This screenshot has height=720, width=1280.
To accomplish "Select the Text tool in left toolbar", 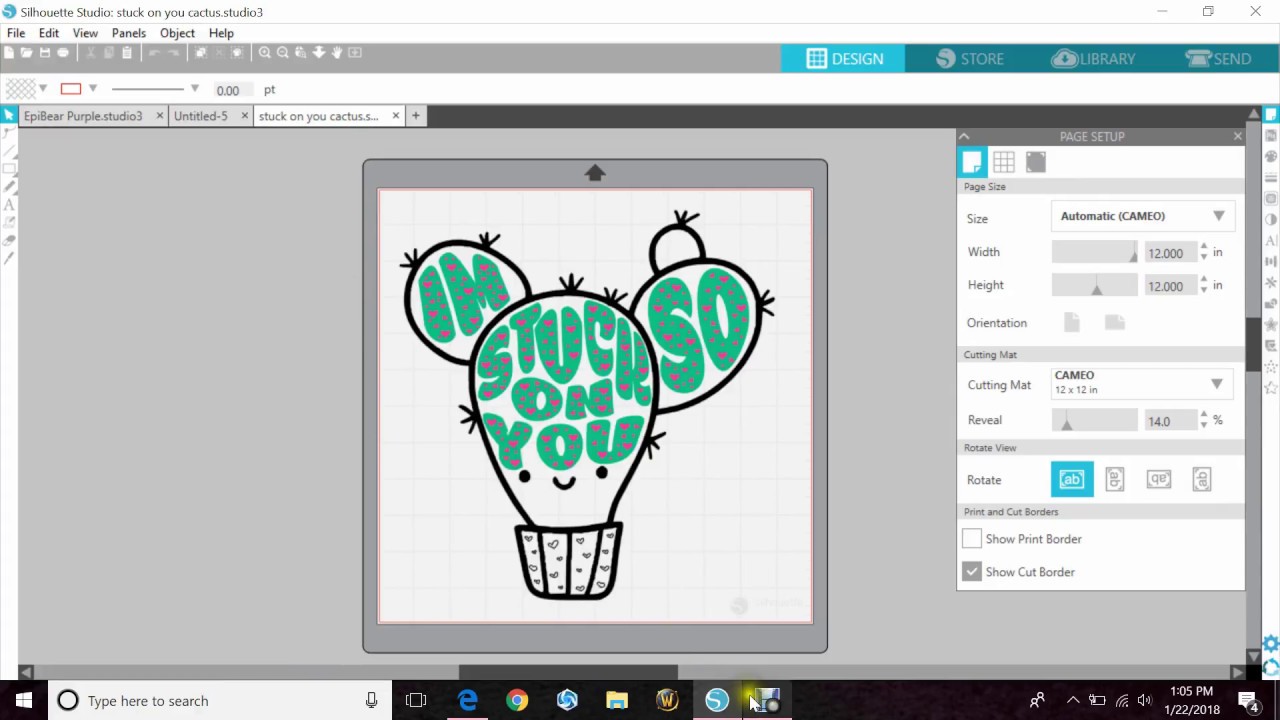I will click(9, 204).
